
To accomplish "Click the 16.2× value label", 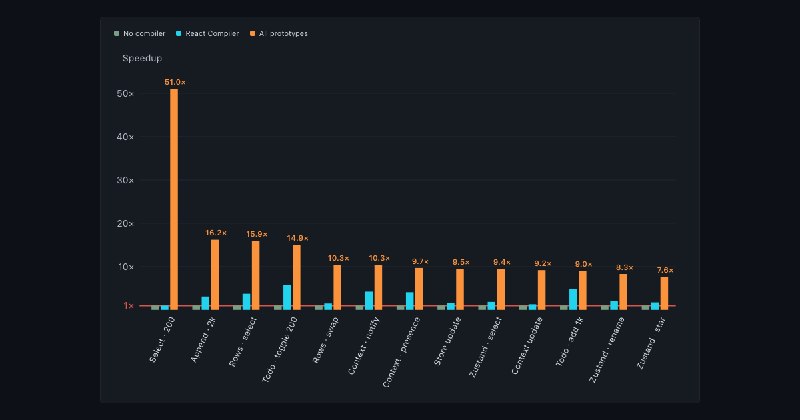I will click(x=216, y=233).
